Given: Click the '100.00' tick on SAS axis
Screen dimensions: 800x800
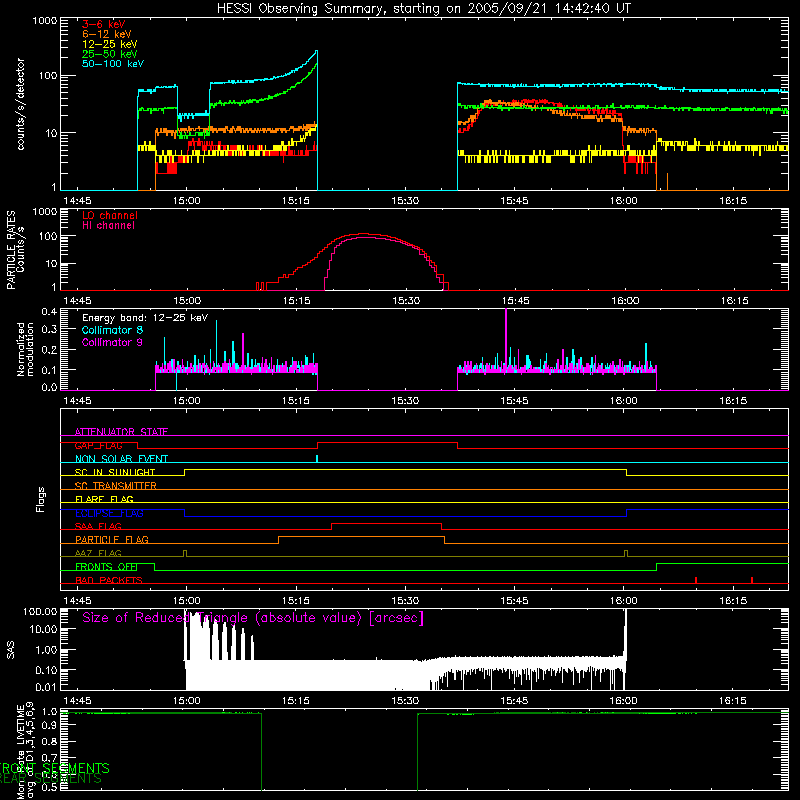Looking at the screenshot, I should tap(40, 611).
